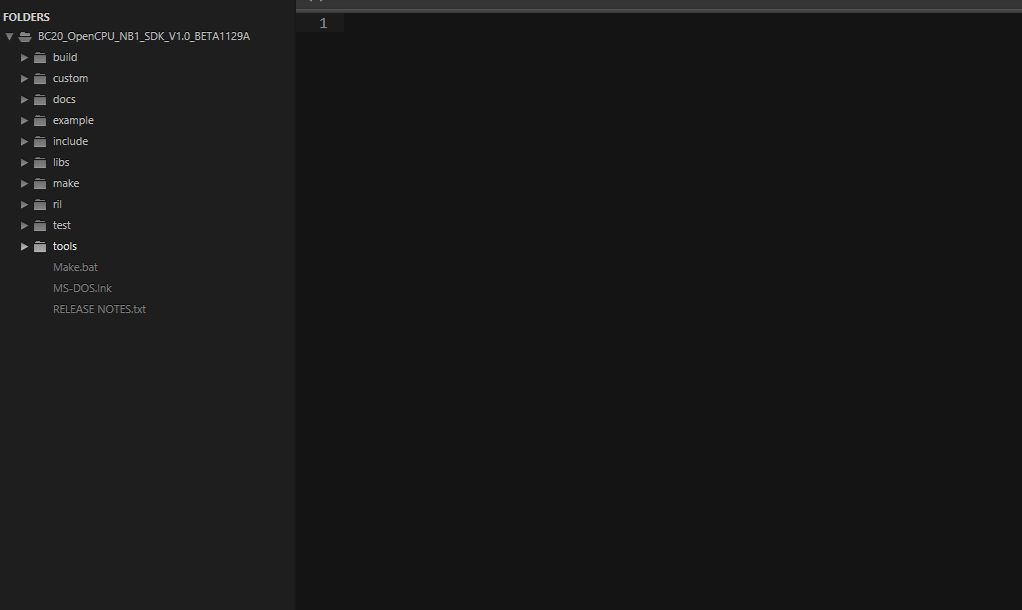Select the make folder label
The width and height of the screenshot is (1022, 610).
[x=66, y=183]
